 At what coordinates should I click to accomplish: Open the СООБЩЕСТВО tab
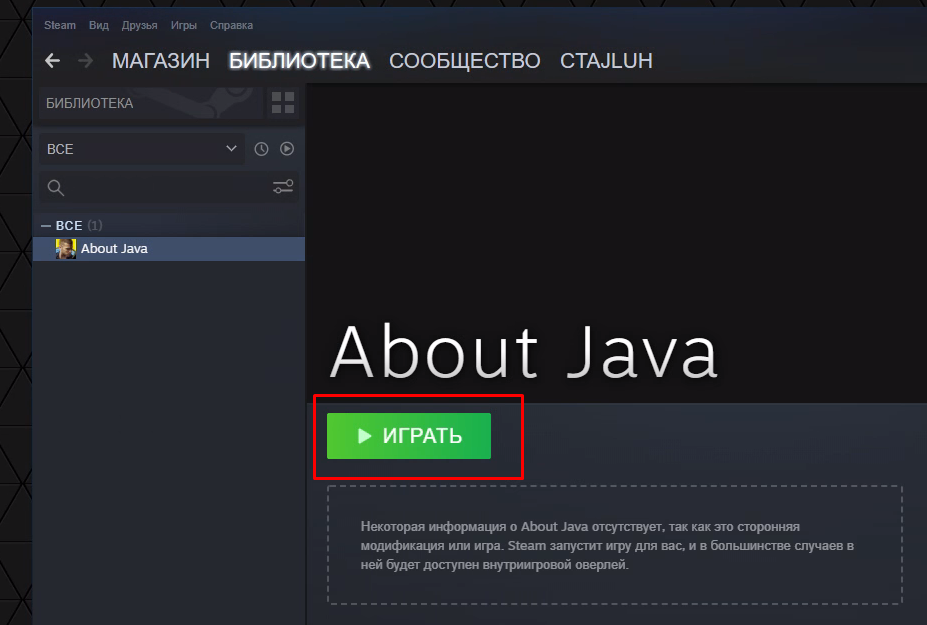coord(464,61)
